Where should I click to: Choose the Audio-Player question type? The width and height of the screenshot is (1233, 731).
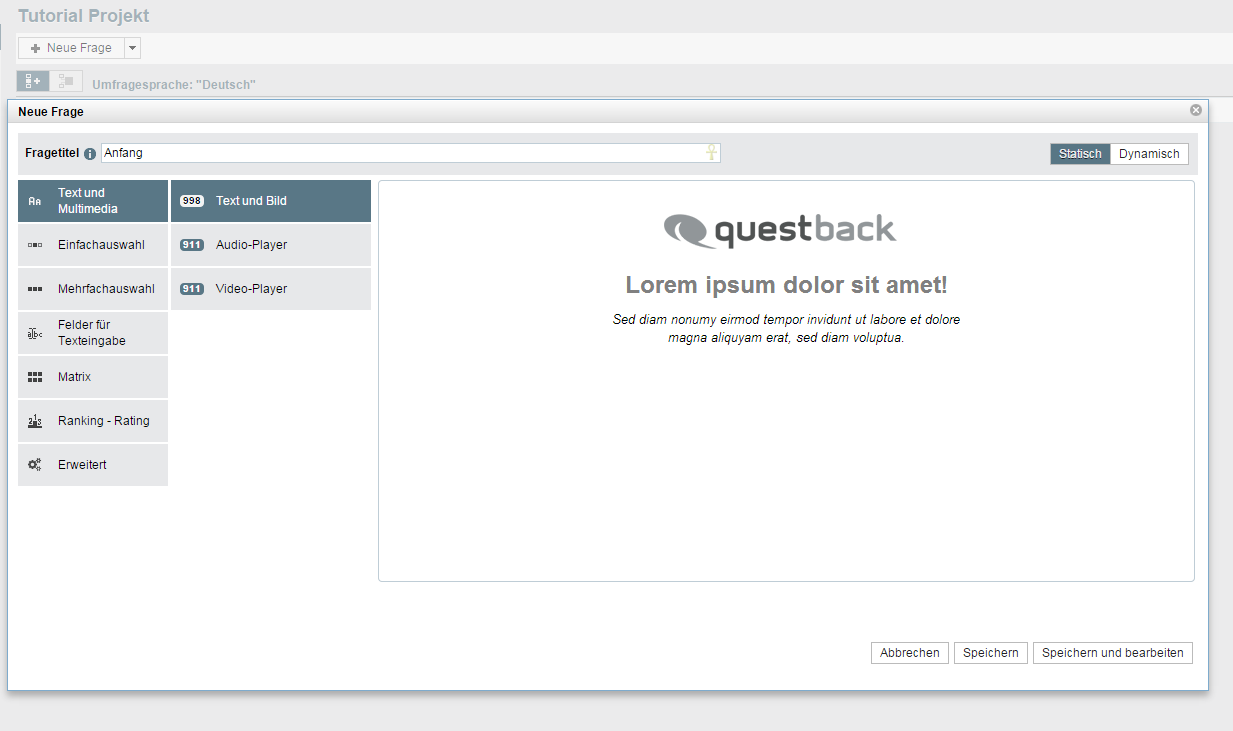point(271,245)
